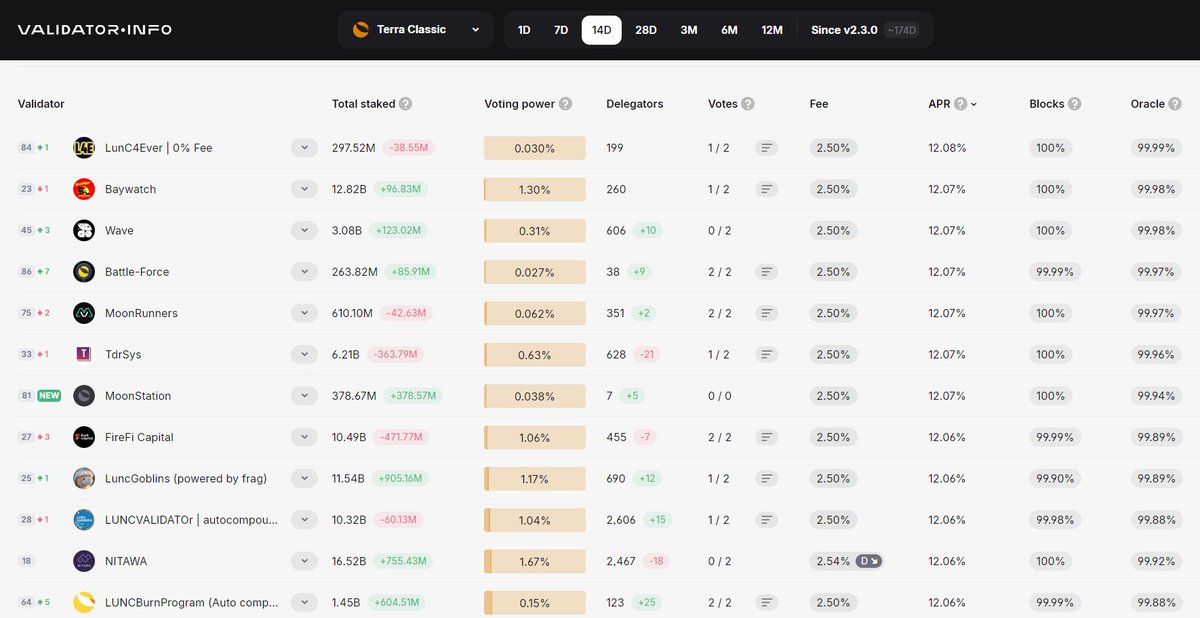This screenshot has height=618, width=1200.
Task: Open the FireFi Capital votes list icon
Action: click(767, 437)
